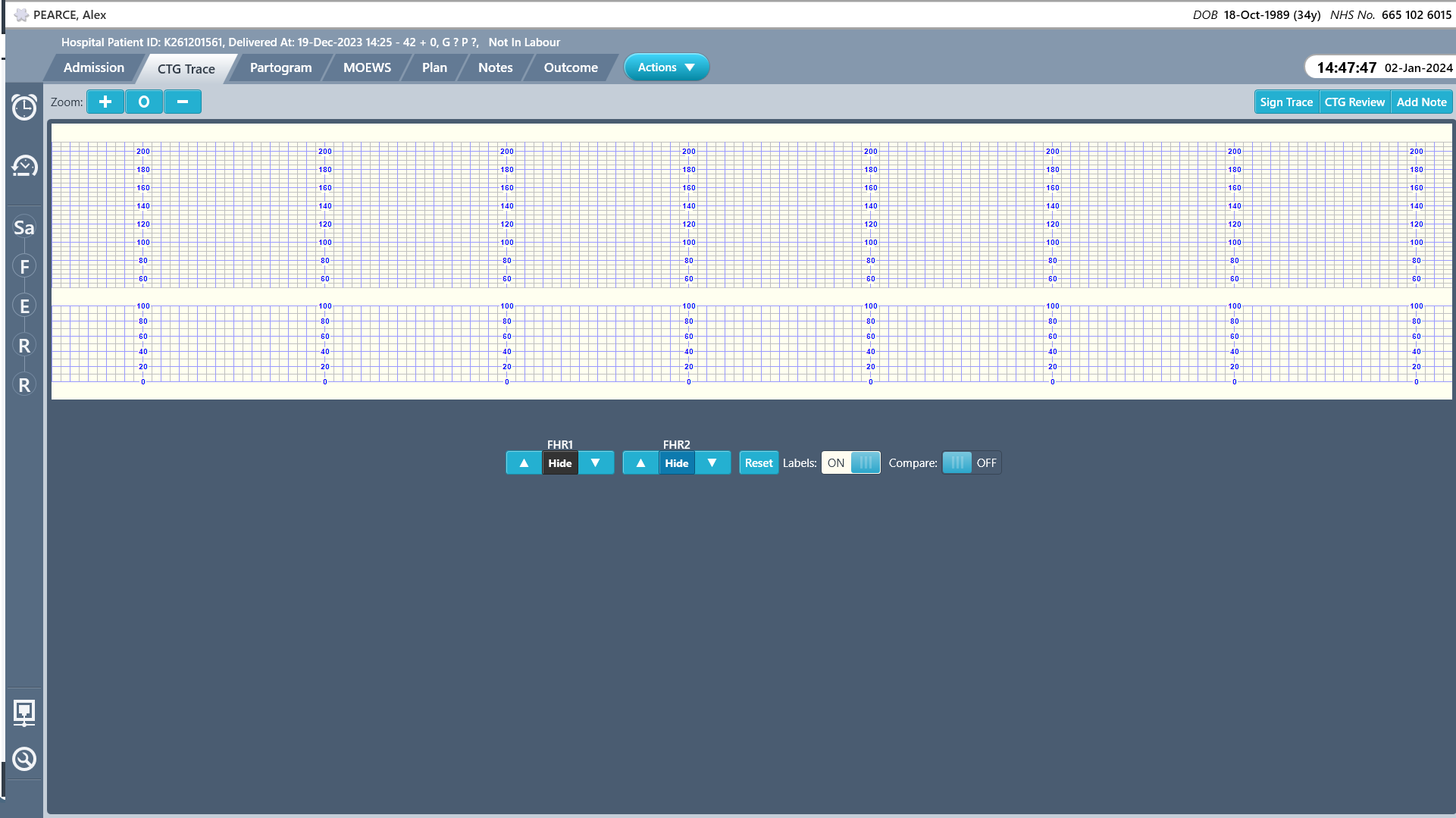Reset zoom with the O button
The image size is (1456, 818).
click(x=144, y=102)
